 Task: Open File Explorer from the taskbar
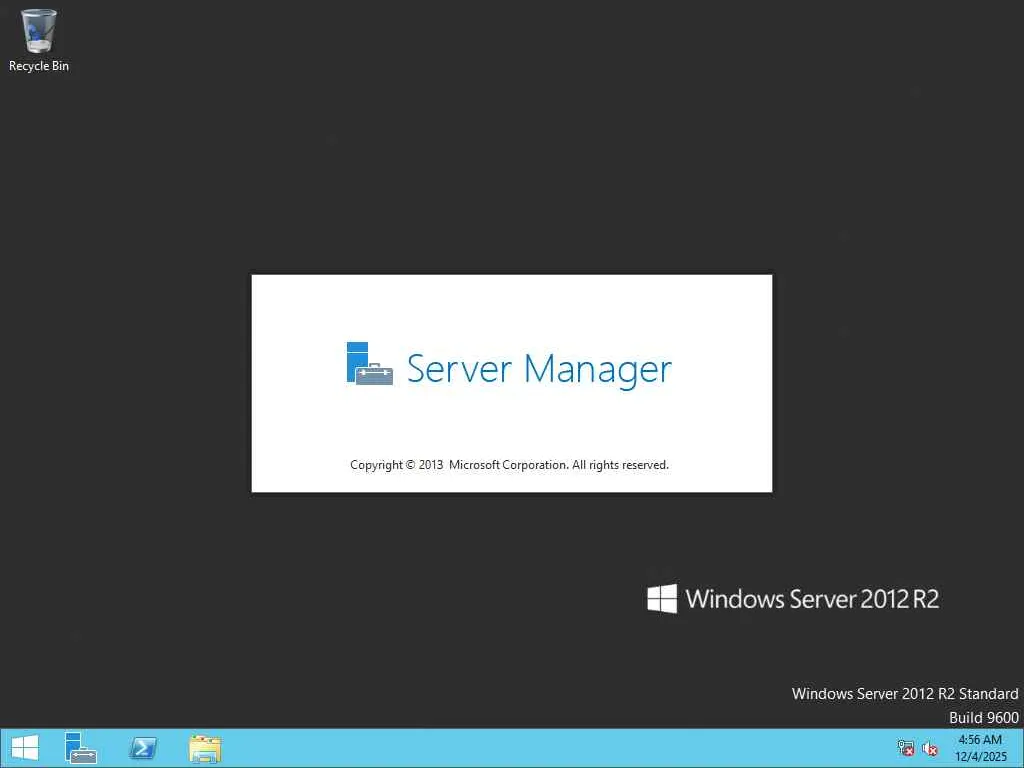205,748
